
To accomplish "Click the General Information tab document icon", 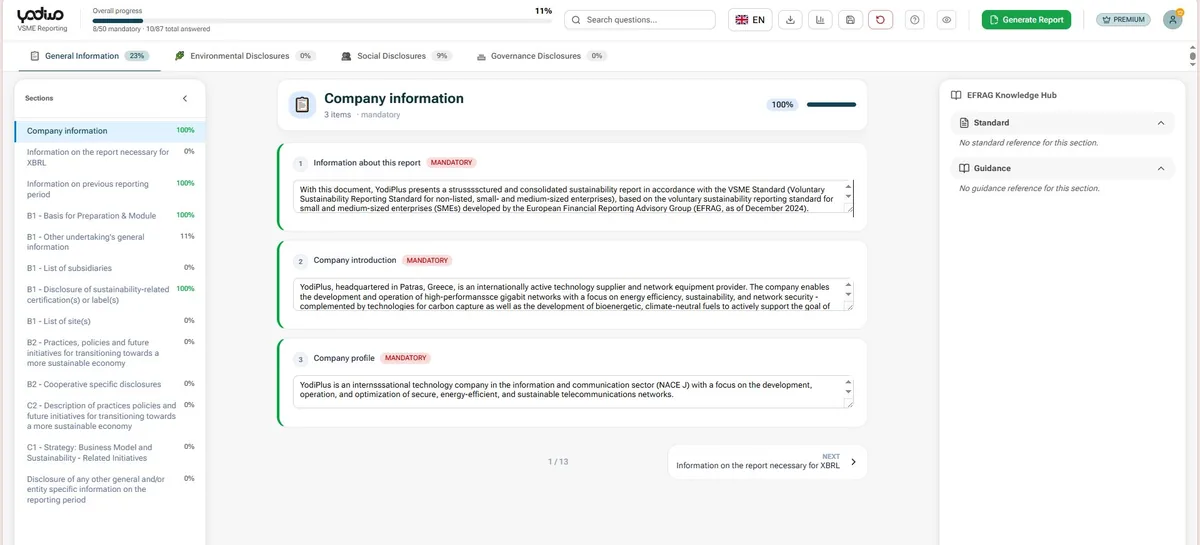I will tap(35, 56).
